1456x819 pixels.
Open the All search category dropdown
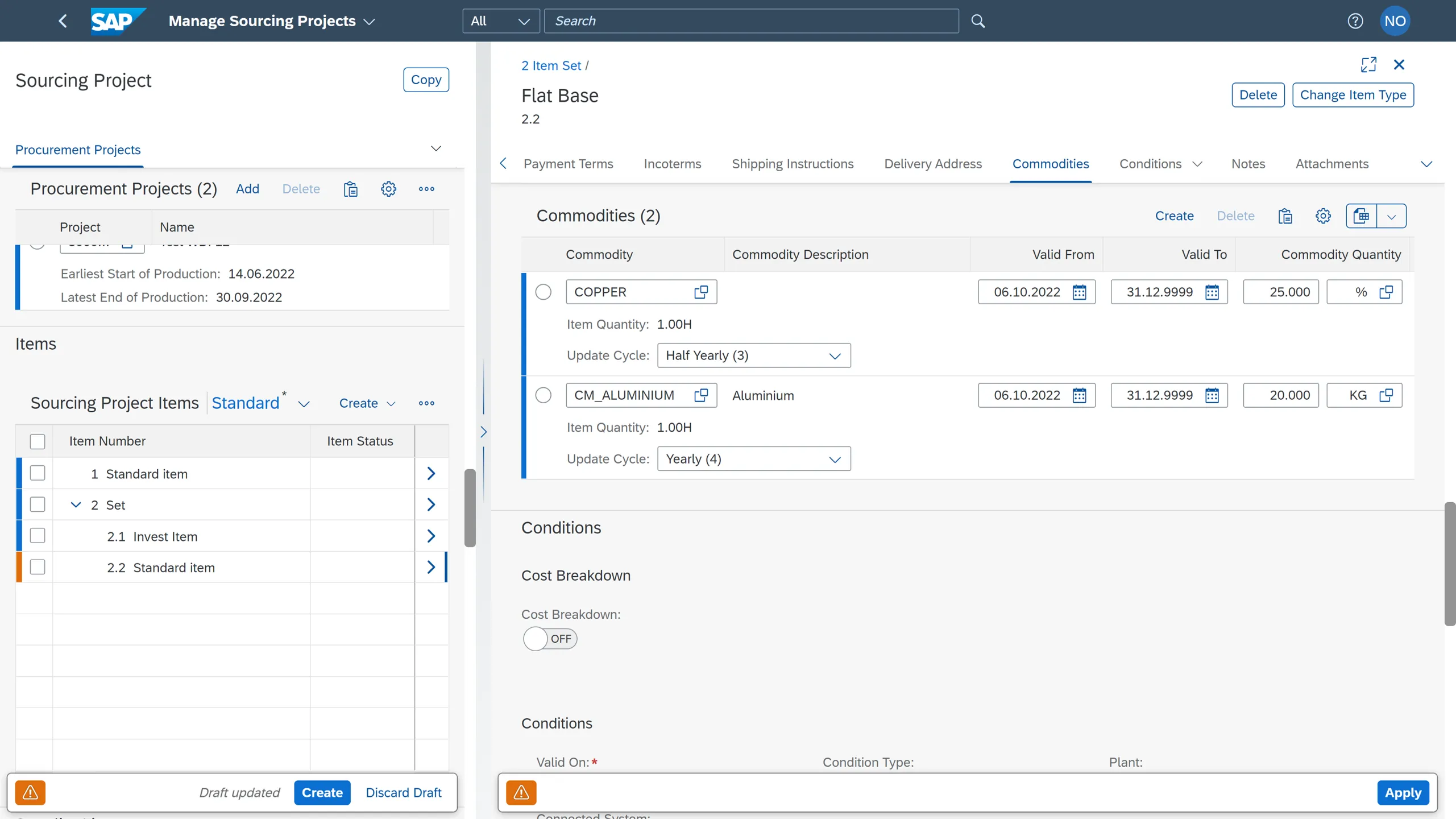(500, 20)
